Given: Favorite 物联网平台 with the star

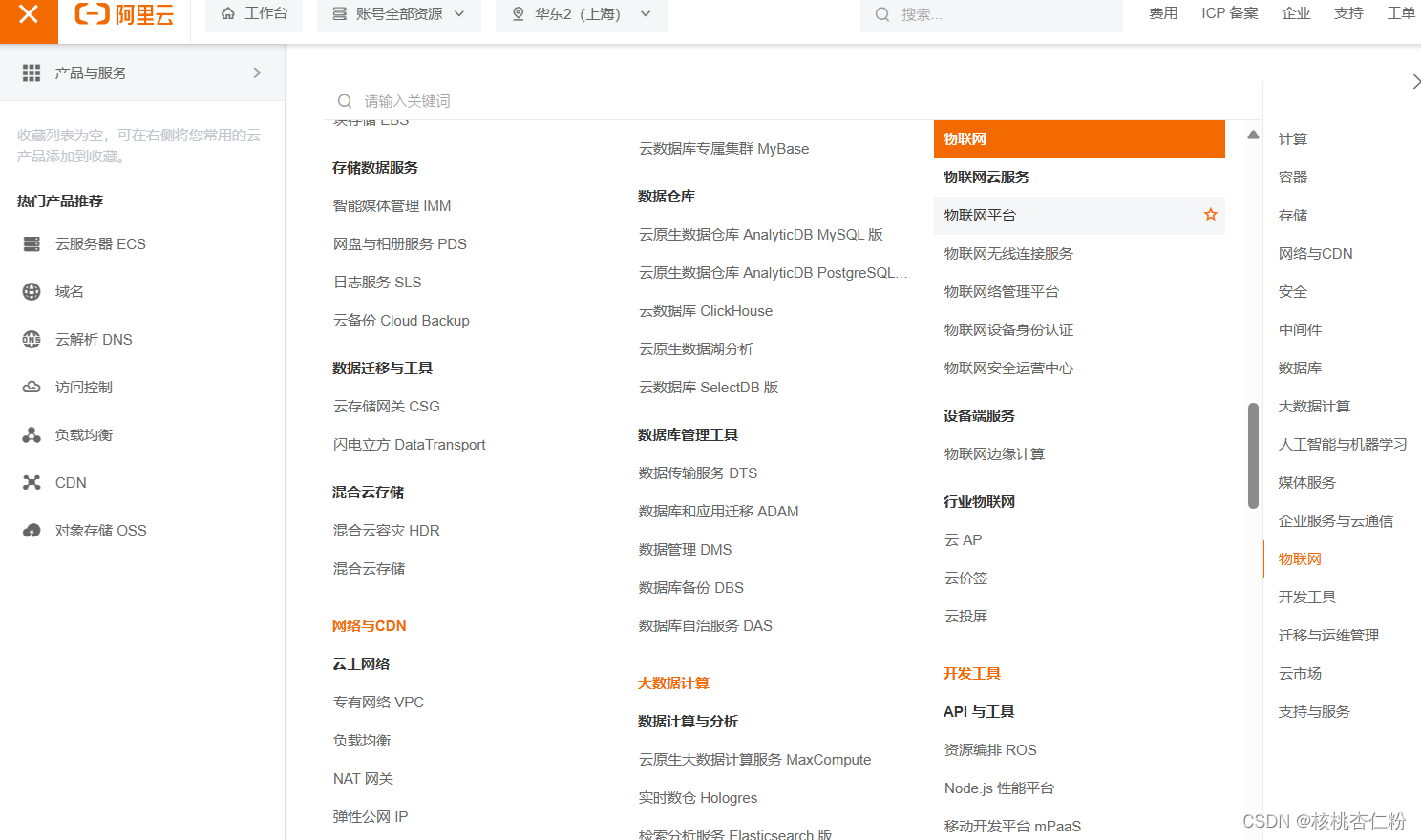Looking at the screenshot, I should pos(1211,215).
